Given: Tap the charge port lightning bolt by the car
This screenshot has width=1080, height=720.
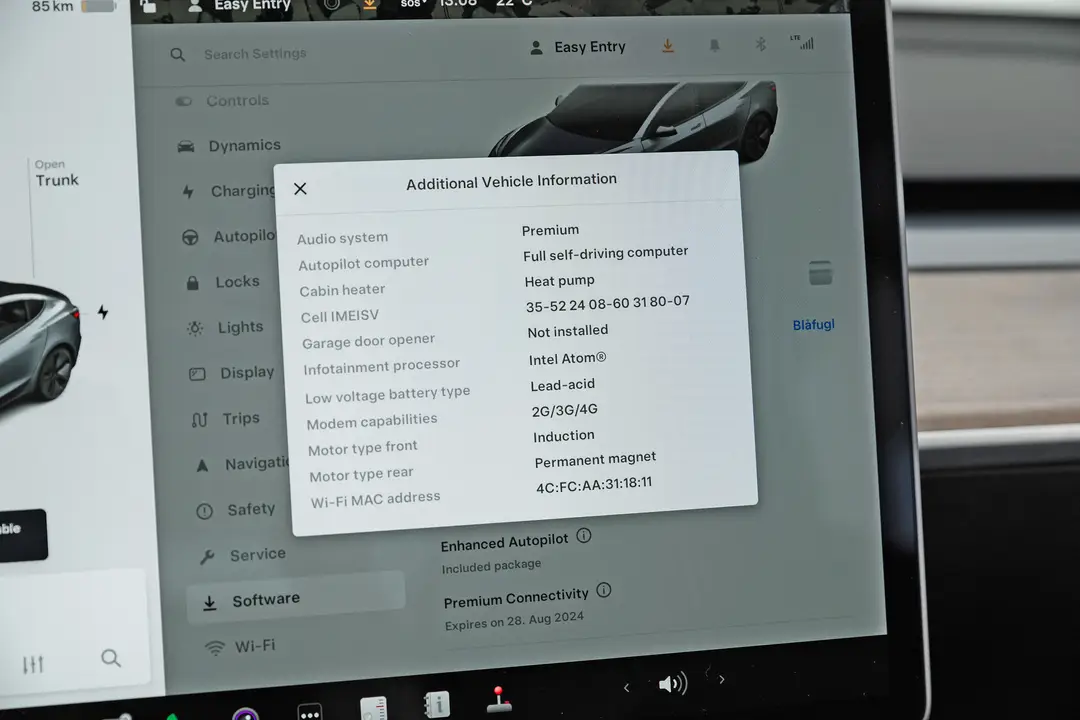Looking at the screenshot, I should (103, 312).
